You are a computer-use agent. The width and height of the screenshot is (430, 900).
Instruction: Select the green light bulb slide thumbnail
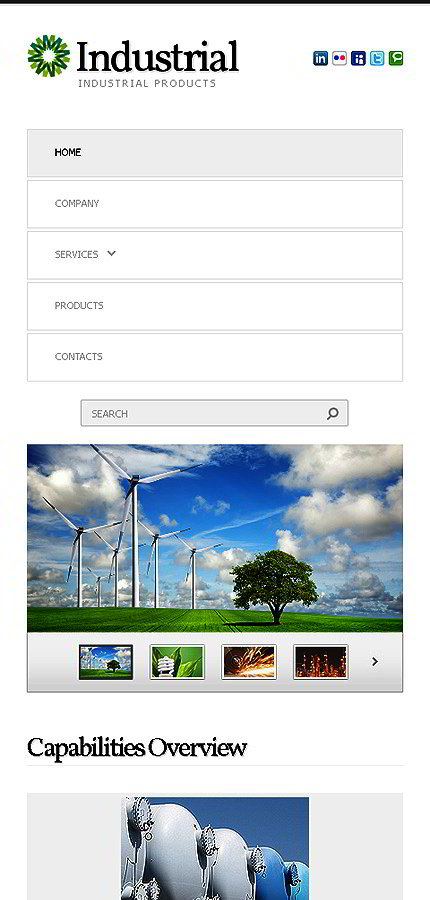coord(177,662)
